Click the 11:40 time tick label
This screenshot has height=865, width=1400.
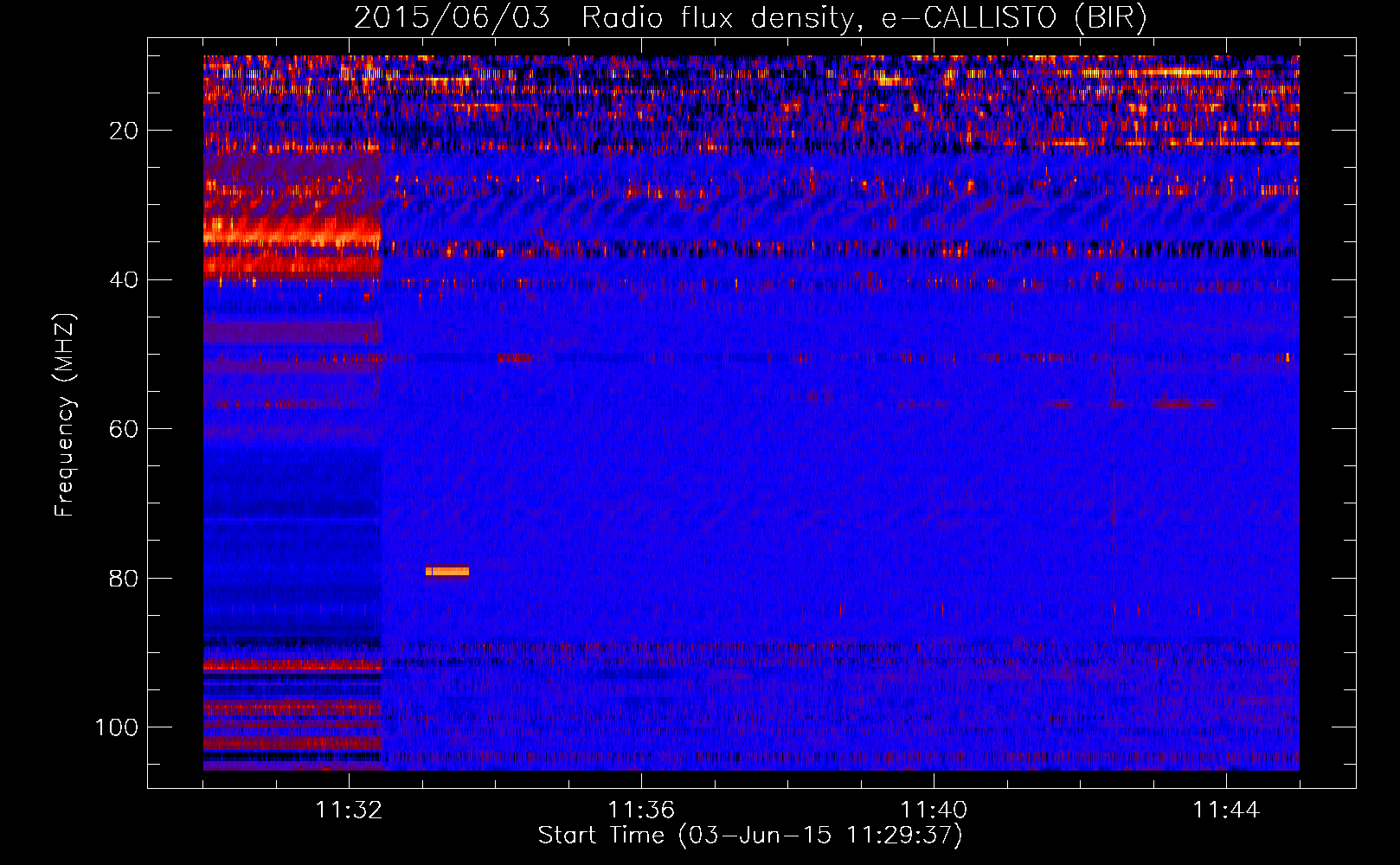click(x=934, y=811)
